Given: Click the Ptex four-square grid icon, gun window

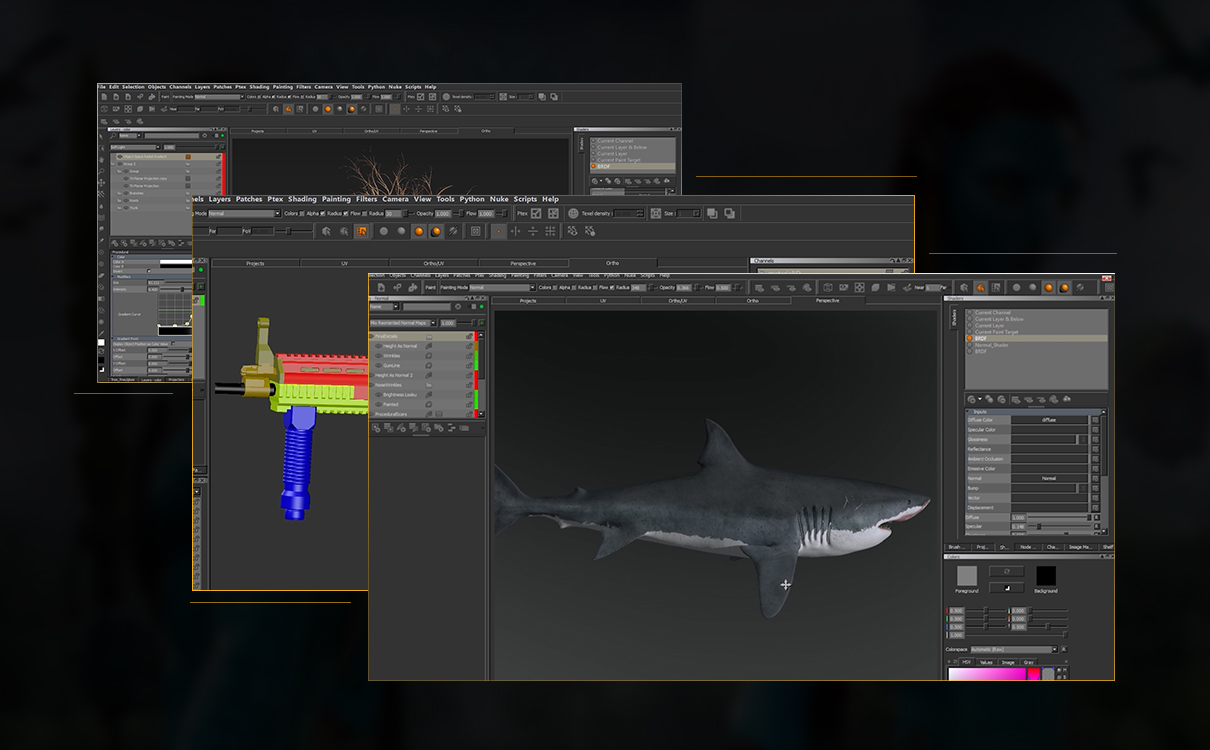Looking at the screenshot, I should 552,213.
